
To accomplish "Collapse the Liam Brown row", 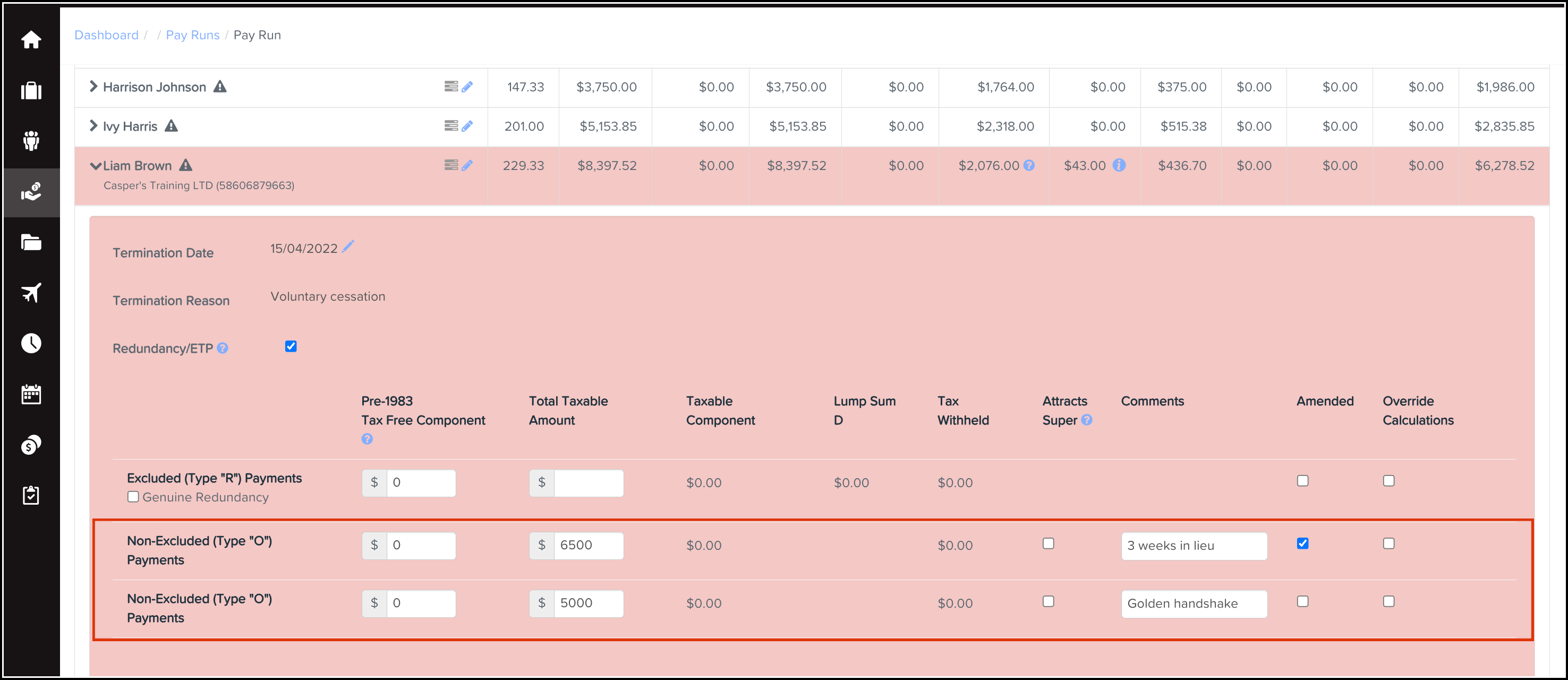I will (x=95, y=166).
